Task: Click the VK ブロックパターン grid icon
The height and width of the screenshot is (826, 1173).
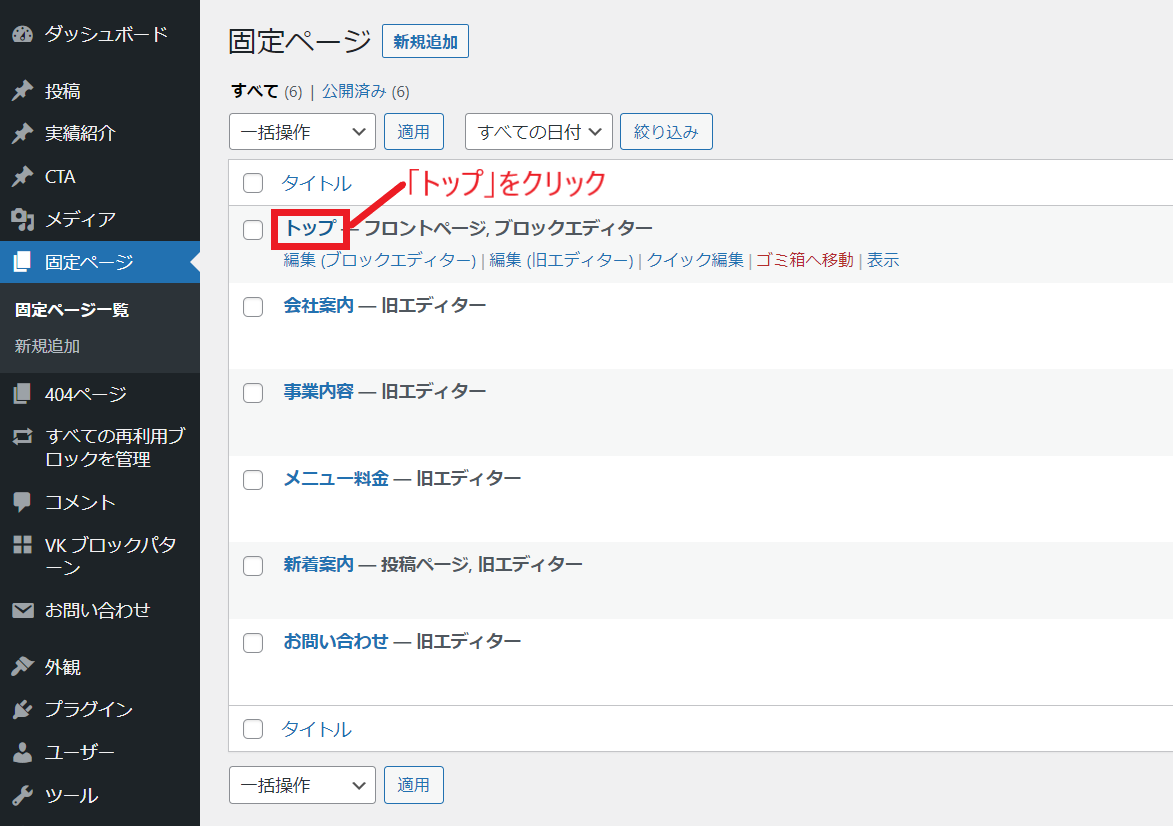Action: tap(22, 545)
